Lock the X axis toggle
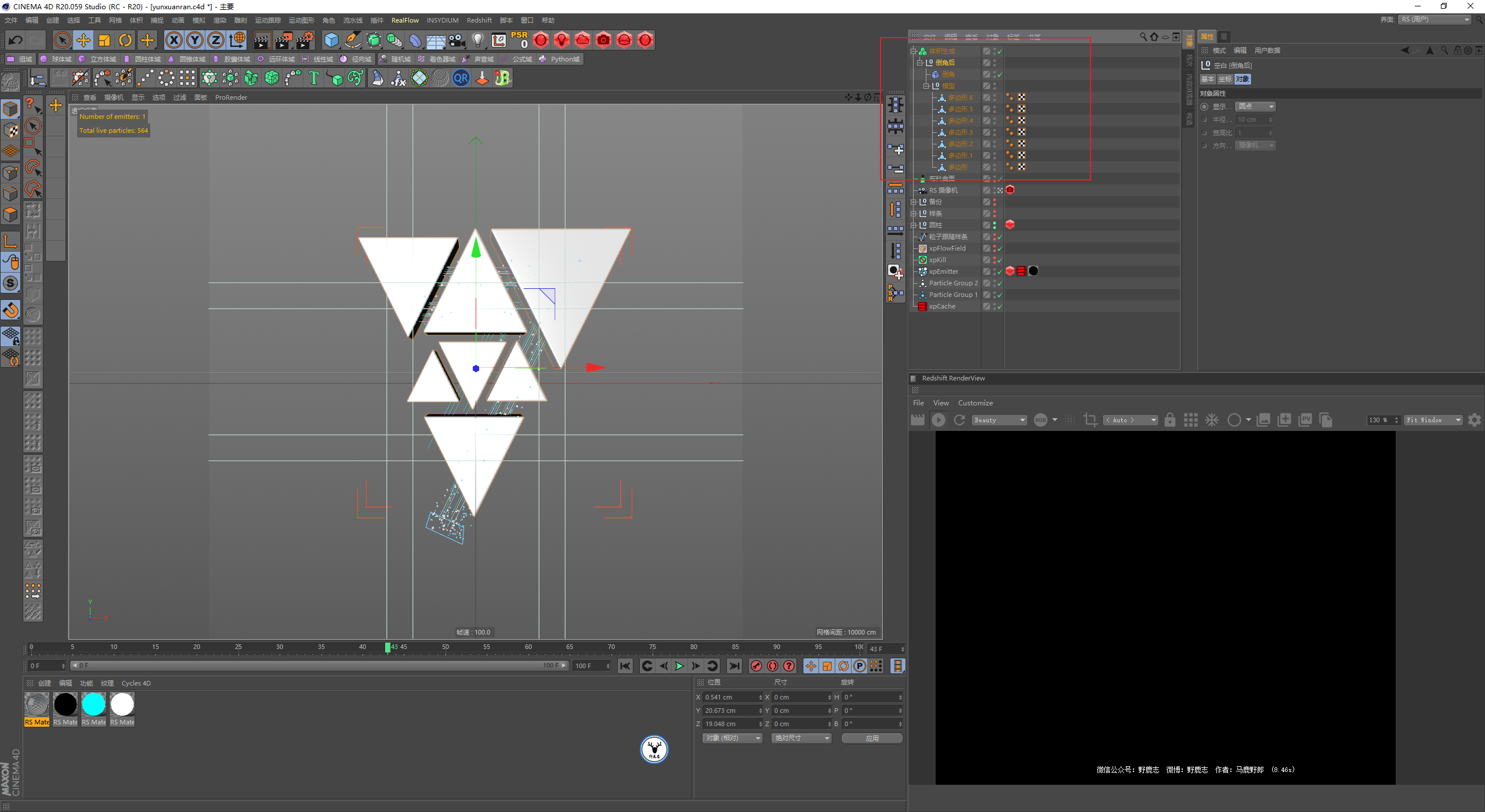The height and width of the screenshot is (812, 1485). [x=173, y=40]
